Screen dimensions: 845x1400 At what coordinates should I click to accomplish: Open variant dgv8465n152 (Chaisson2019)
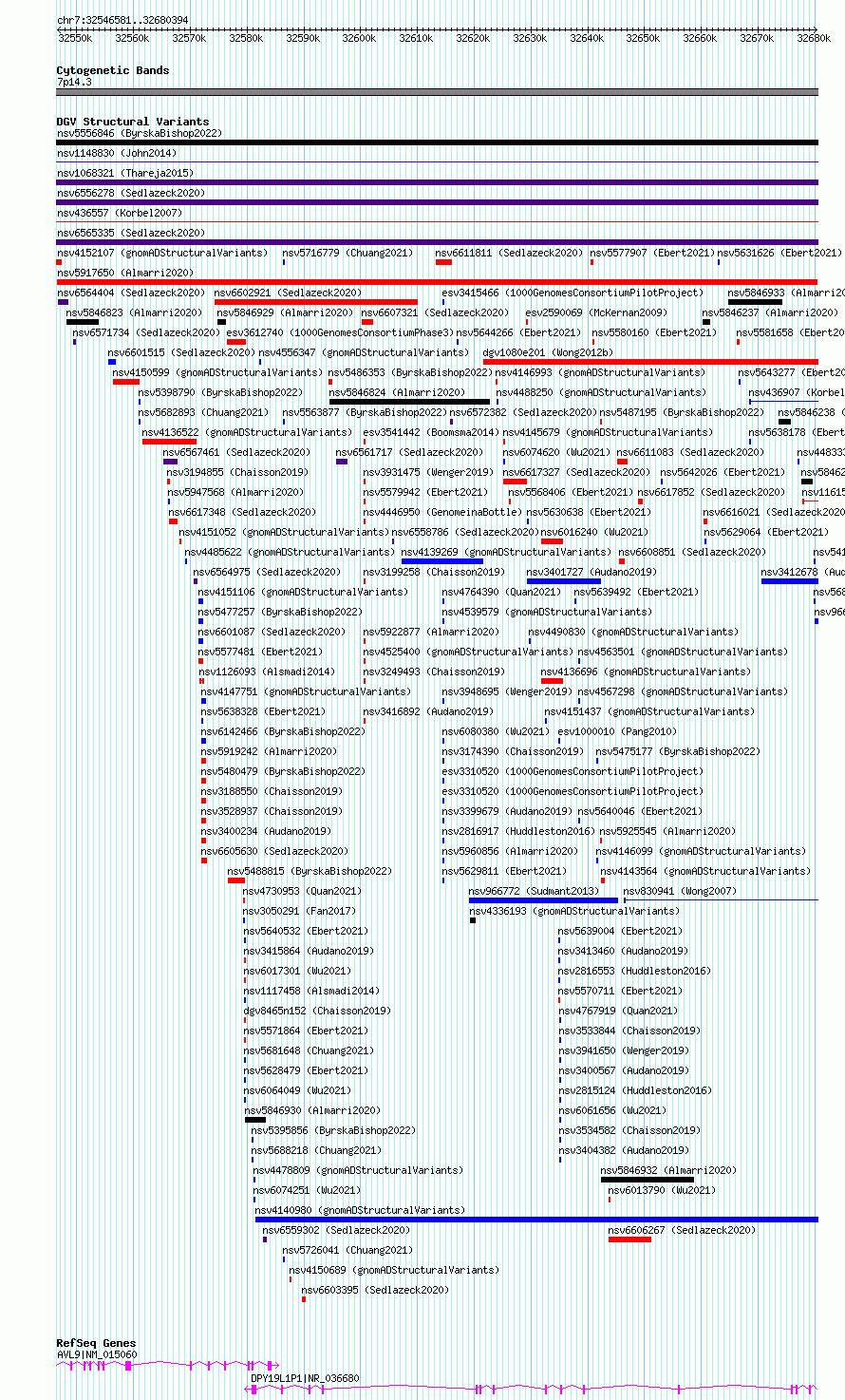point(317,1011)
